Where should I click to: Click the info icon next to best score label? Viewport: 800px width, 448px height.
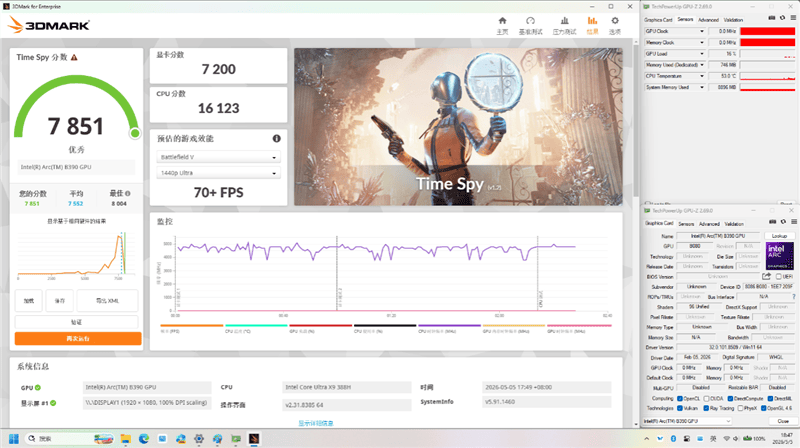point(128,193)
